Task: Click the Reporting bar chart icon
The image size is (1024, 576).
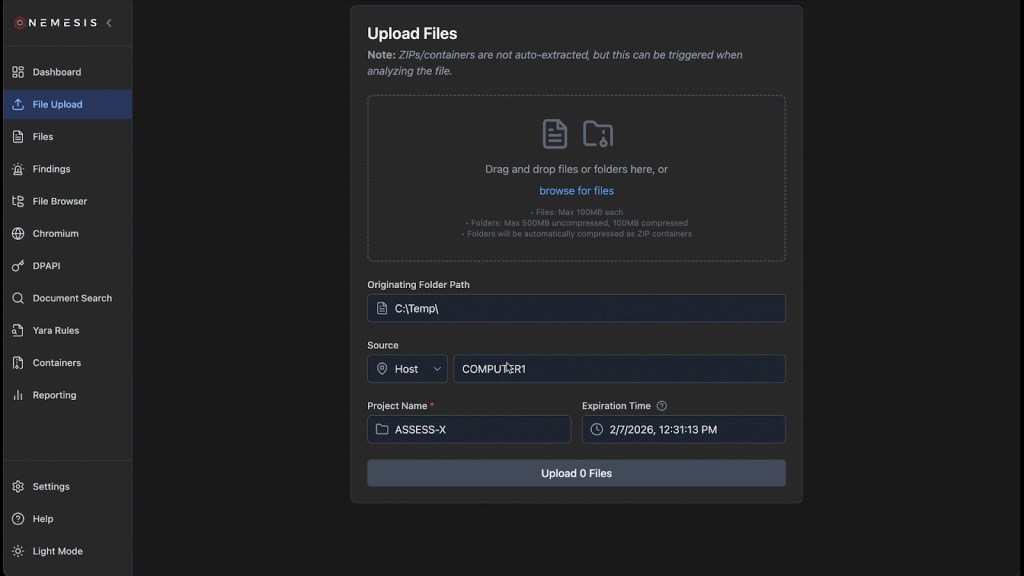Action: coord(18,395)
